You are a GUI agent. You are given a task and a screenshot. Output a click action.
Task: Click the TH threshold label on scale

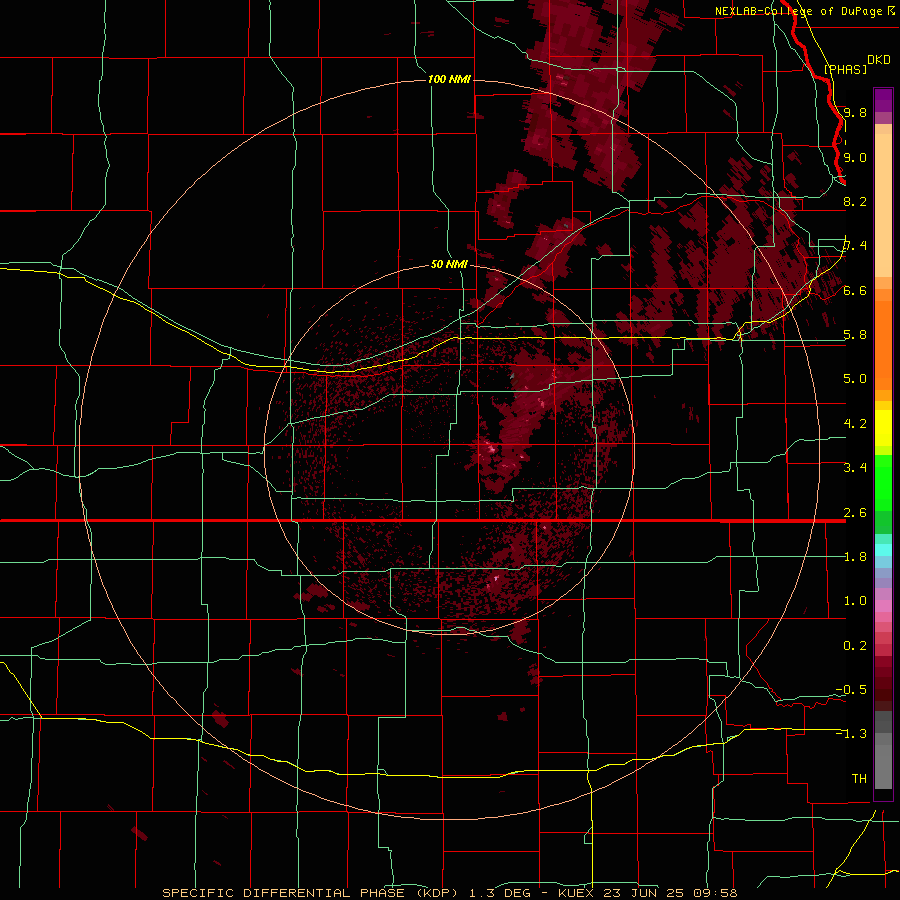tap(859, 779)
